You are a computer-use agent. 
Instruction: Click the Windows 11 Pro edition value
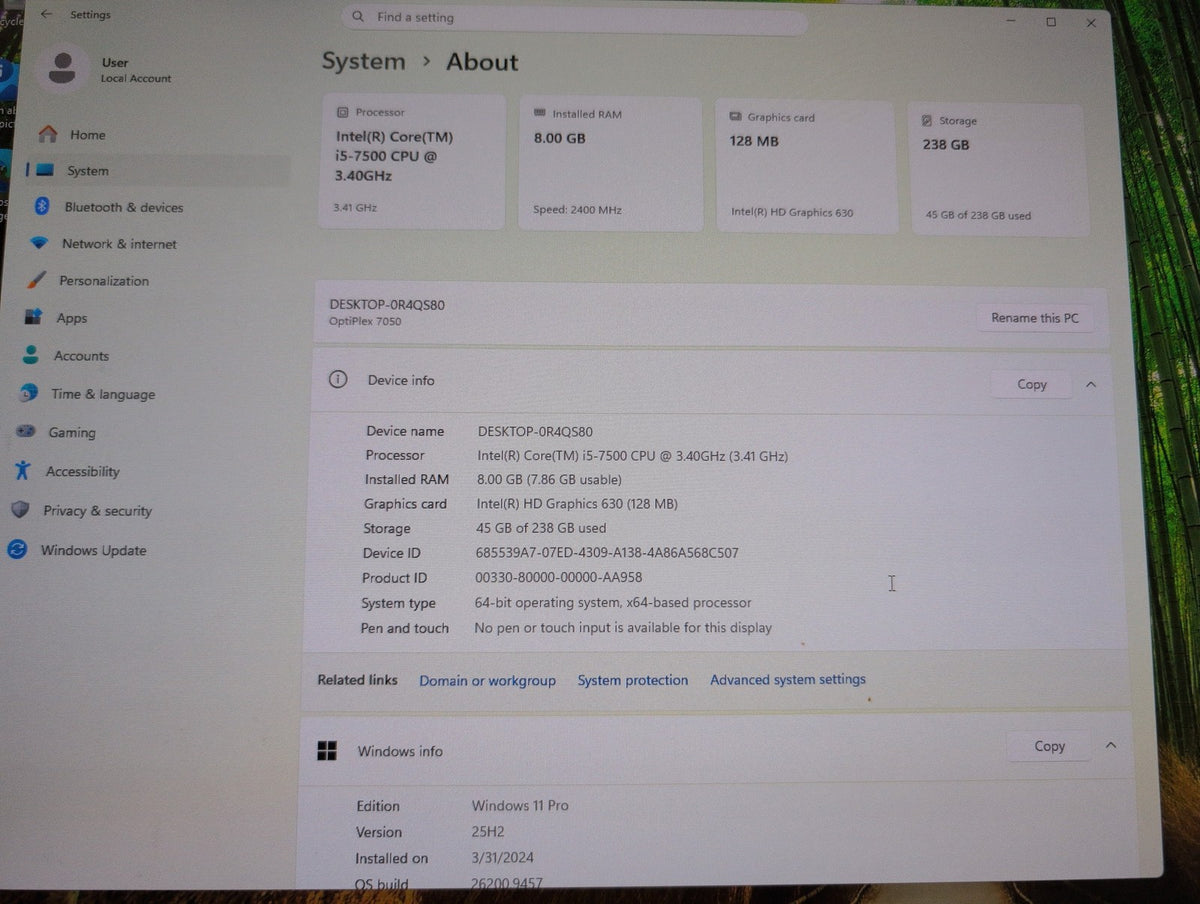(520, 805)
